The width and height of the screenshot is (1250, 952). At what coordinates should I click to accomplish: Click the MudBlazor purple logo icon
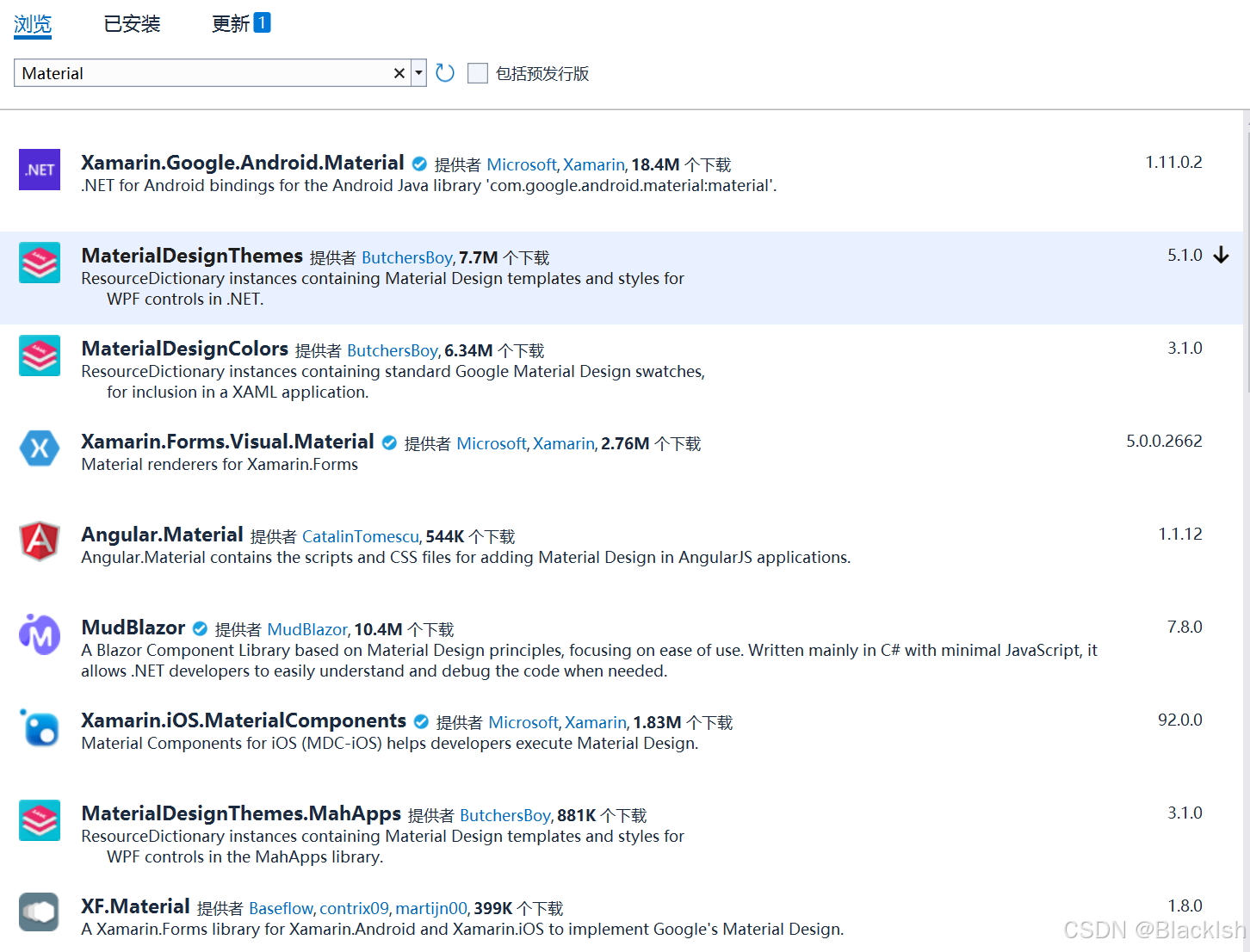pyautogui.click(x=40, y=634)
